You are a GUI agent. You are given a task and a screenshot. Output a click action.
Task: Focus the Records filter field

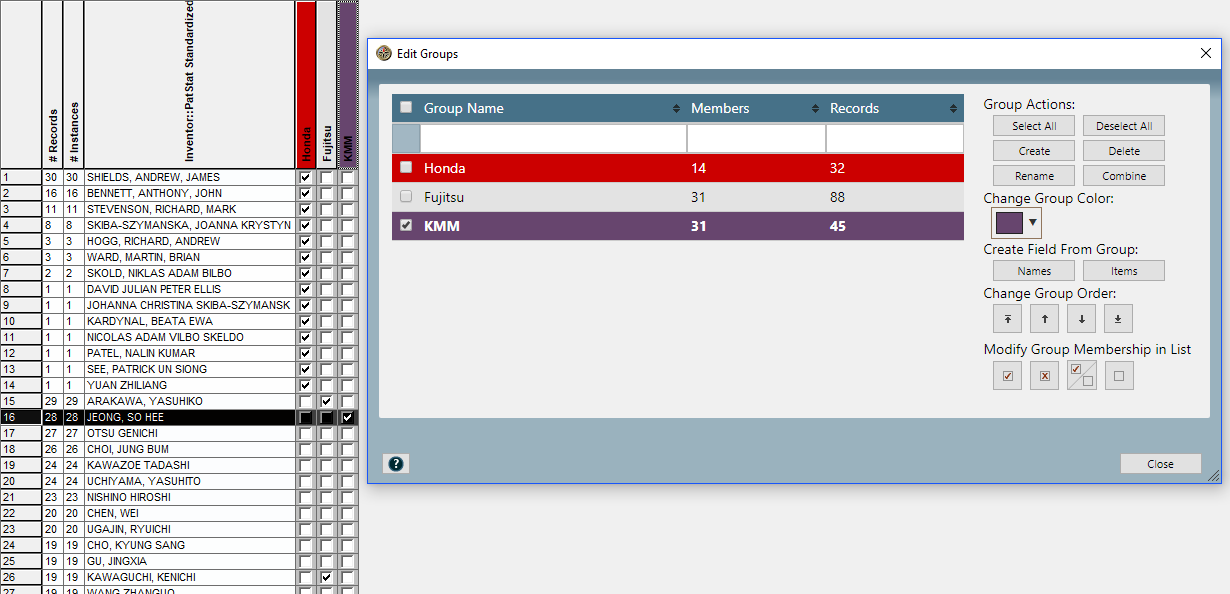[x=895, y=138]
